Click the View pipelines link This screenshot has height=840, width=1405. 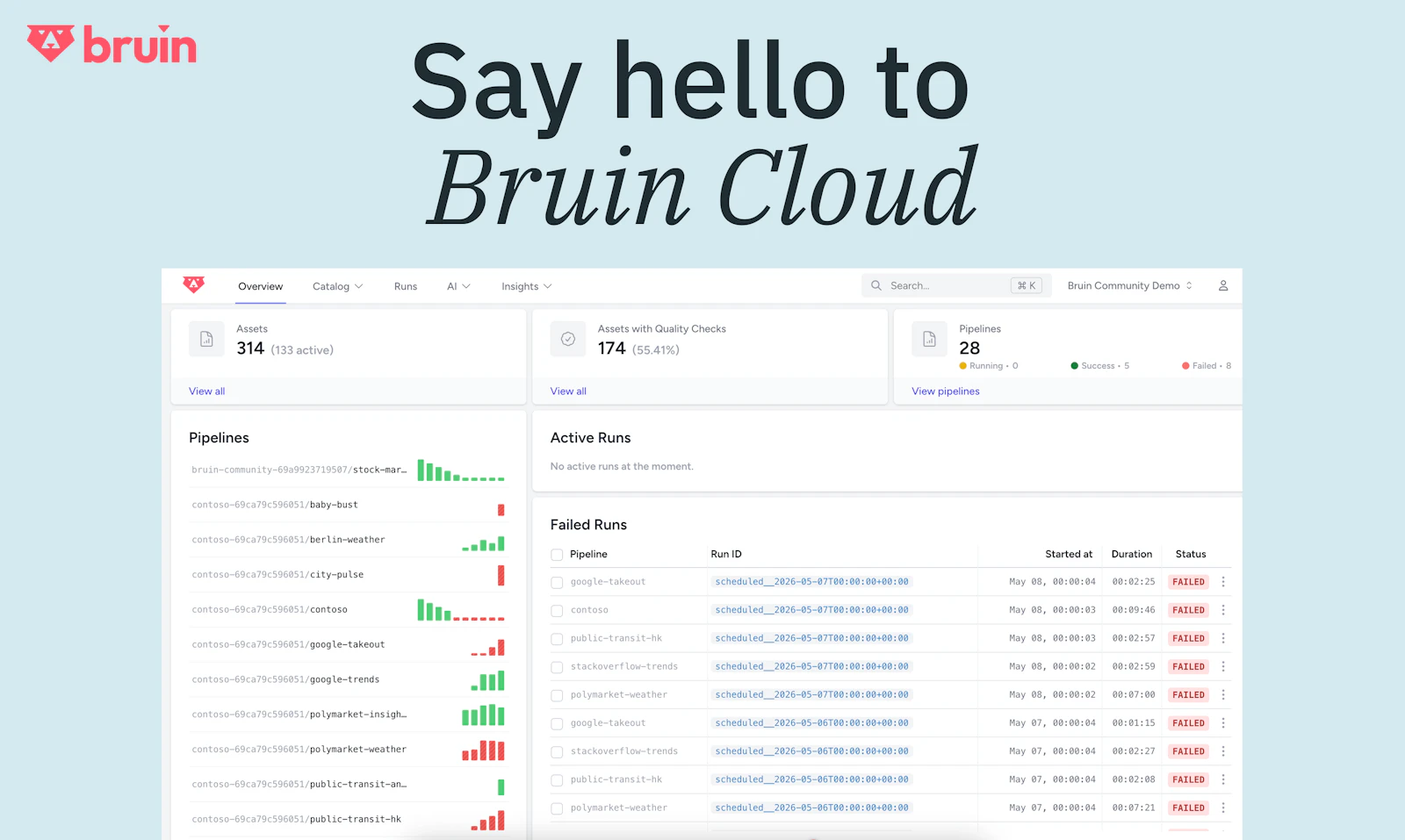click(x=946, y=391)
